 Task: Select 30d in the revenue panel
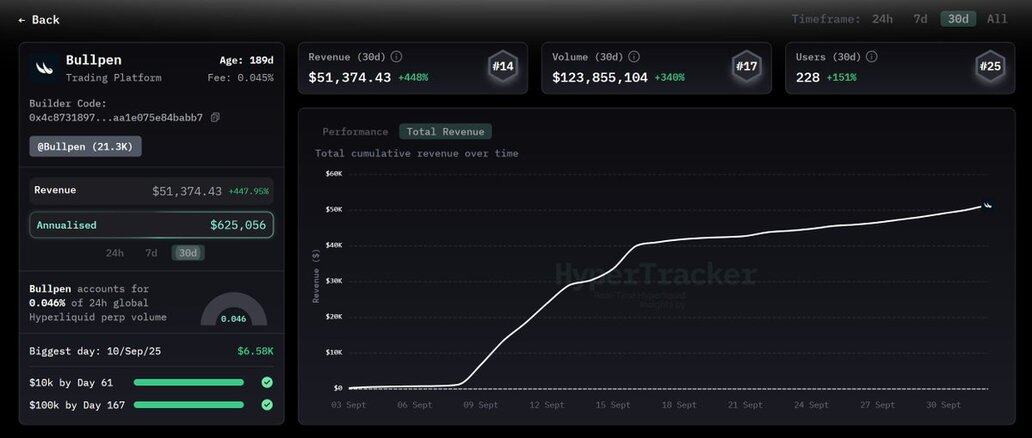187,253
